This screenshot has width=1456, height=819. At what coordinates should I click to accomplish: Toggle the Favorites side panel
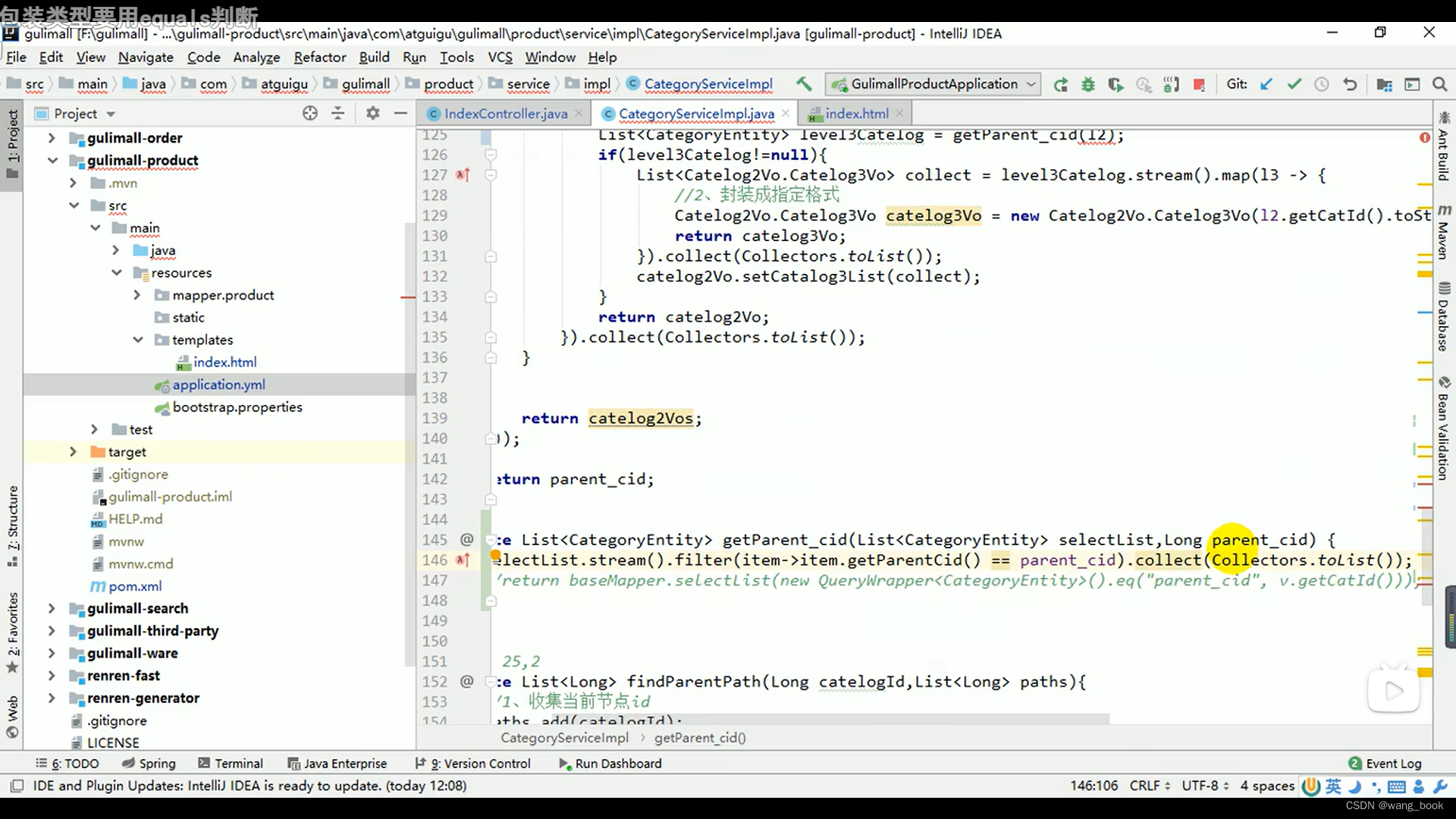tap(13, 632)
